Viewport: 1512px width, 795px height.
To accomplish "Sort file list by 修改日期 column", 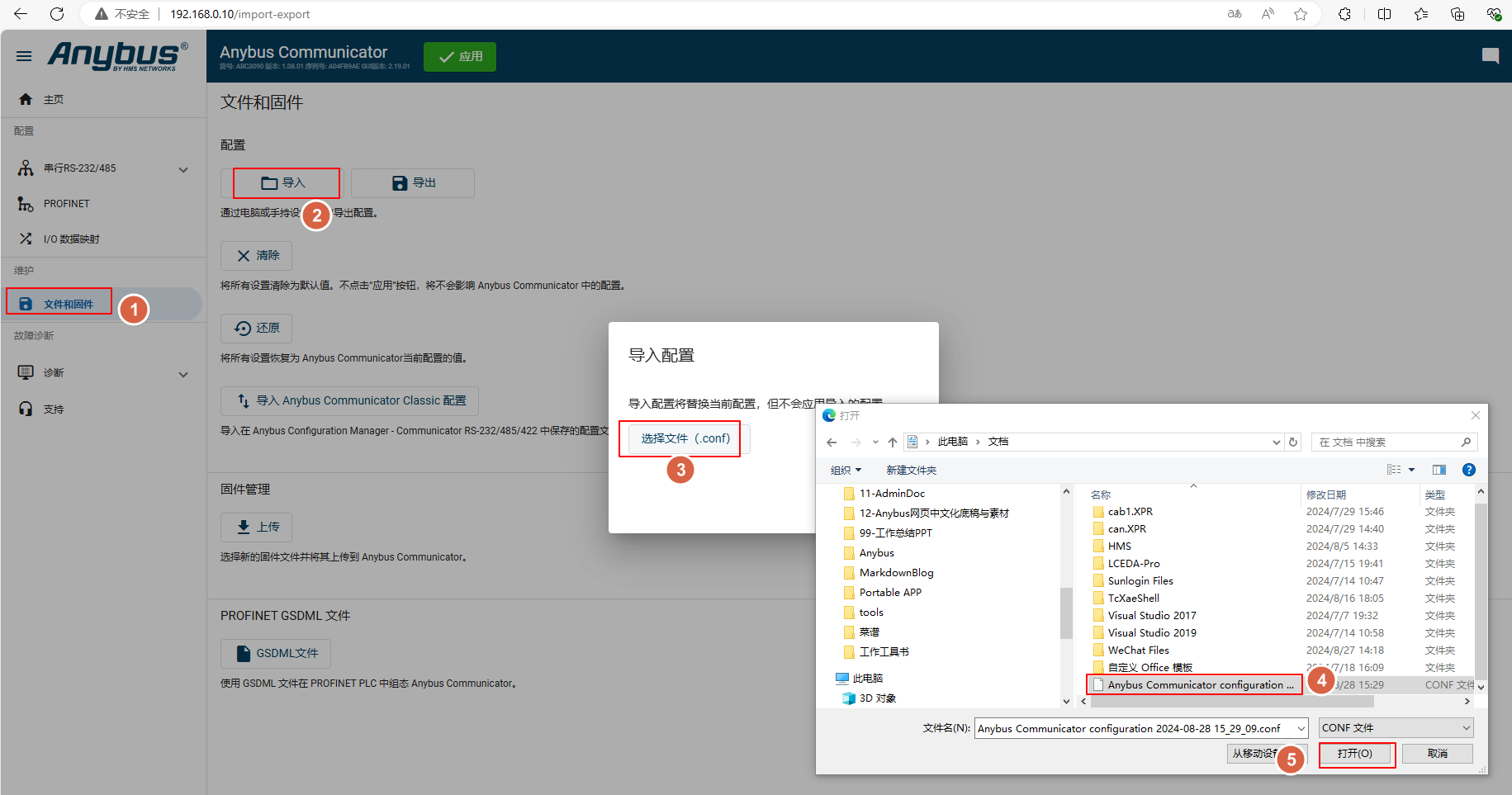I will point(1326,495).
